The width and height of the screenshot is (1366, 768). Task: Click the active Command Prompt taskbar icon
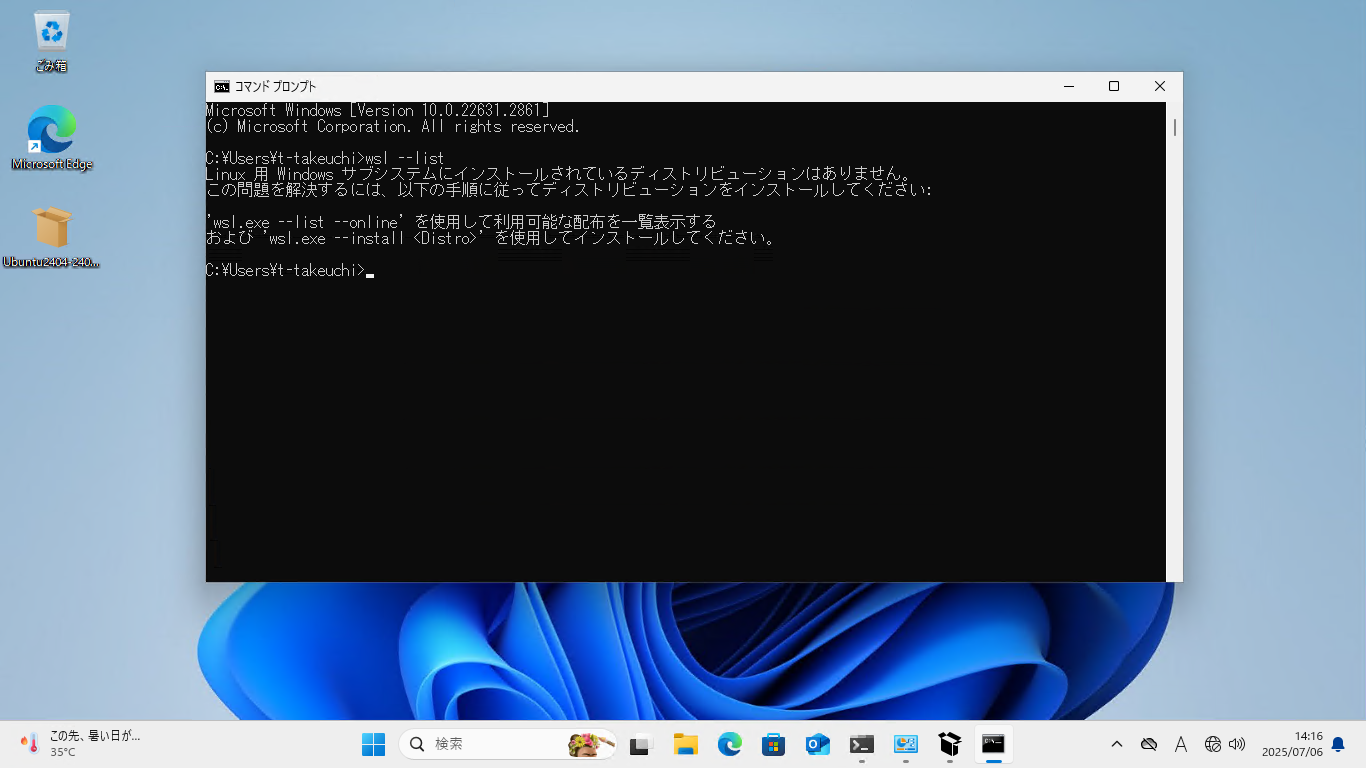click(x=993, y=744)
